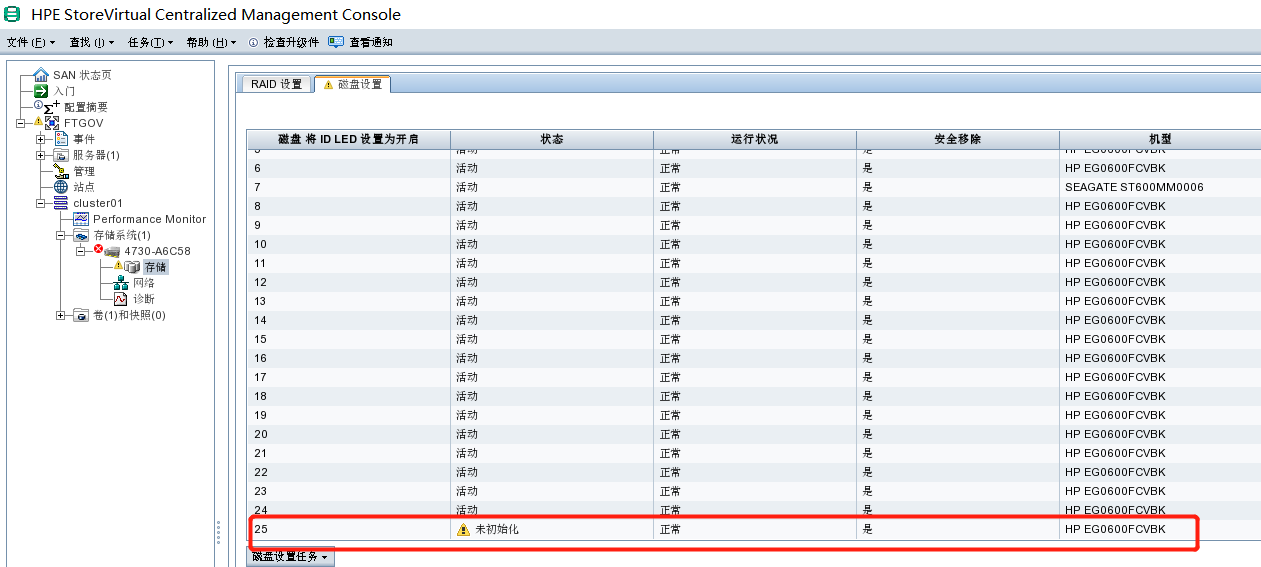1261x567 pixels.
Task: Collapse the 4730-A6C58 tree node
Action: point(81,251)
